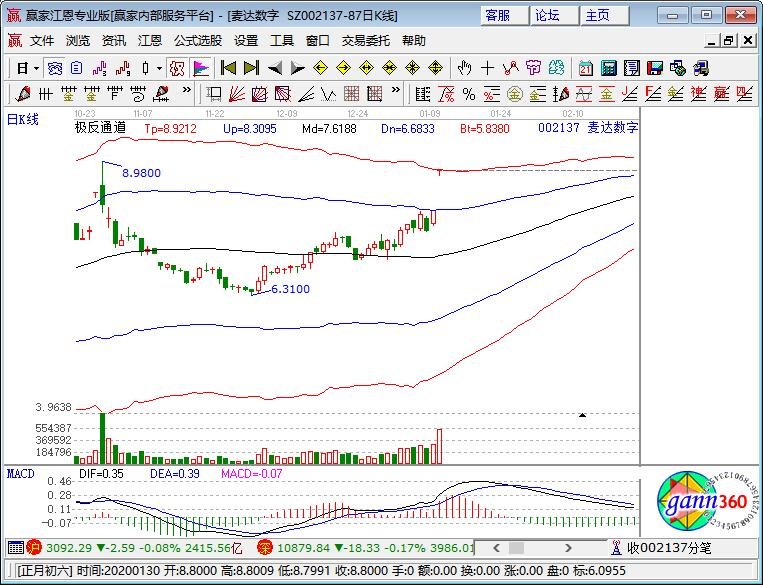
Task: Open the 日 period dropdown arrow
Action: pyautogui.click(x=36, y=69)
